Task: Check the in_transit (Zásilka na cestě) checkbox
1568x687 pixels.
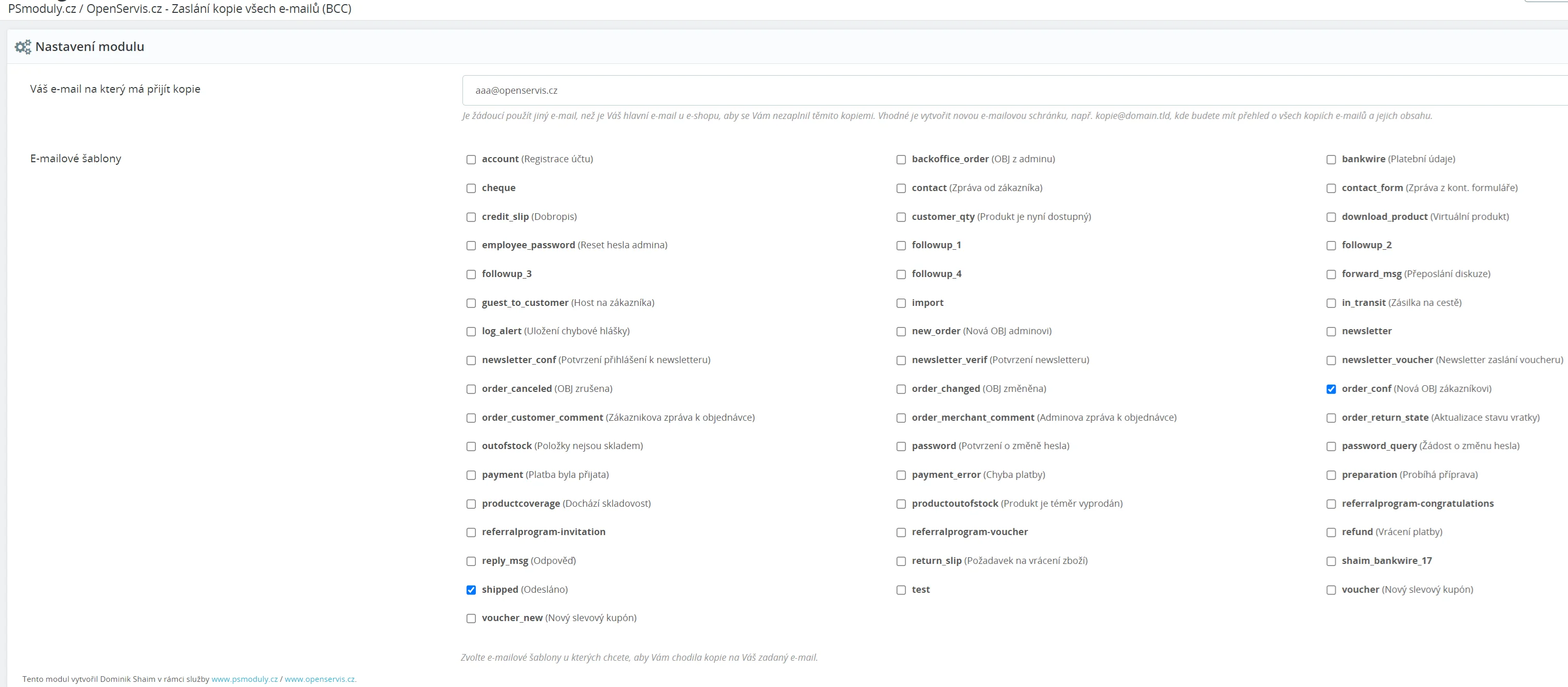Action: pyautogui.click(x=1331, y=303)
